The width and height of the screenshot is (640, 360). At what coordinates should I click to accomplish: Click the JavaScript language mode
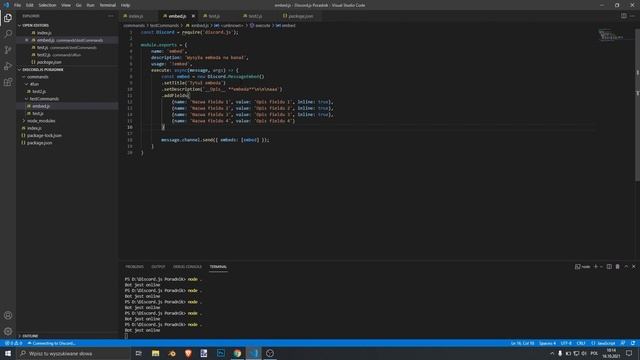click(604, 343)
